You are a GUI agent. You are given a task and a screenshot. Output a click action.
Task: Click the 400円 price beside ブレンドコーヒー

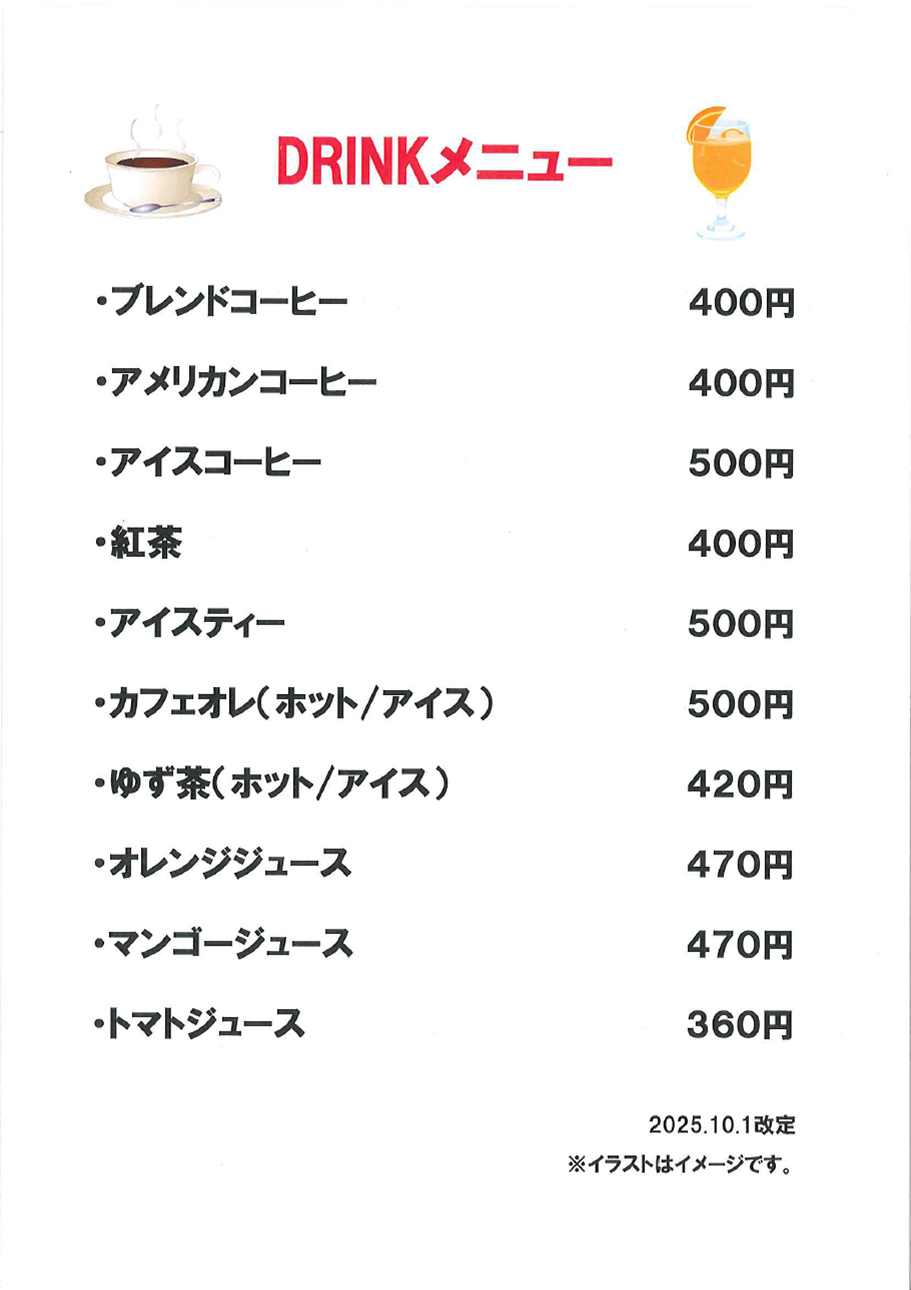741,302
